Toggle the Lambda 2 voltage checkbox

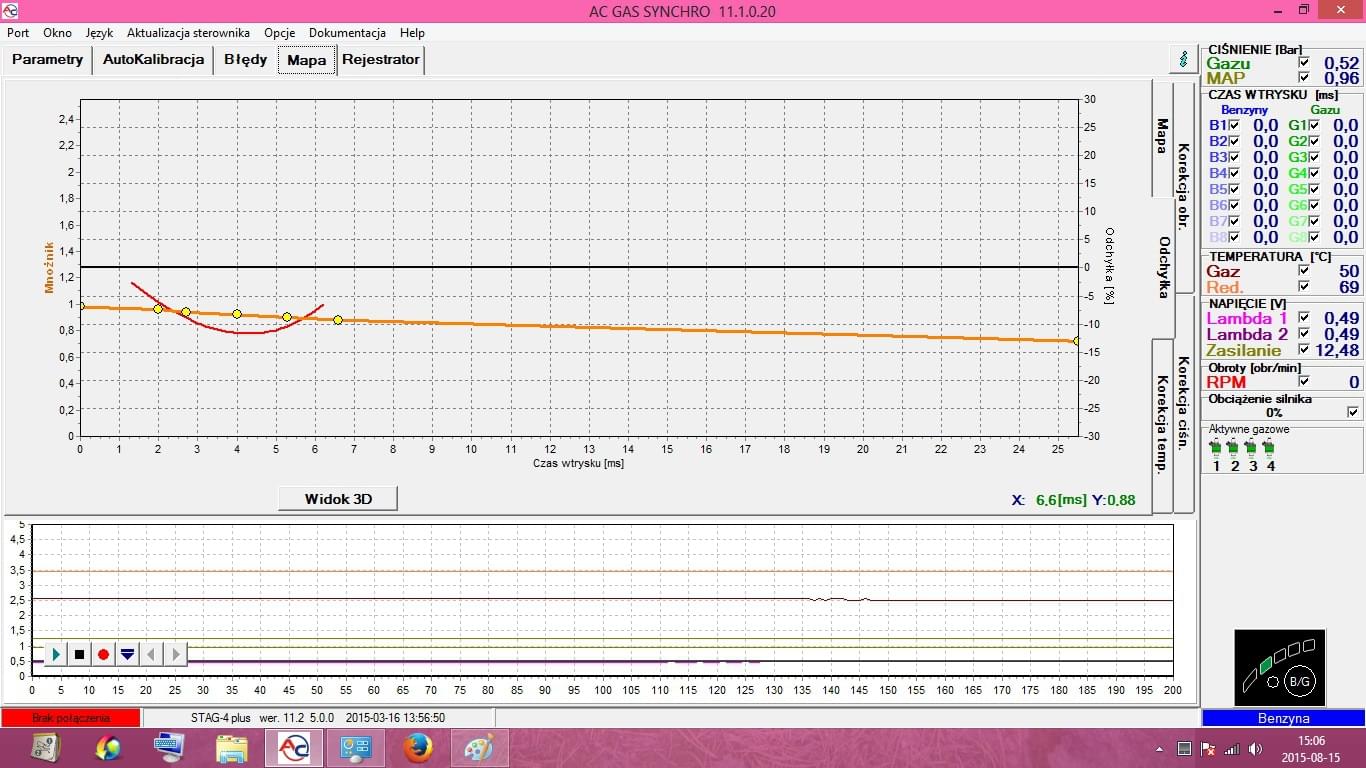click(1303, 334)
